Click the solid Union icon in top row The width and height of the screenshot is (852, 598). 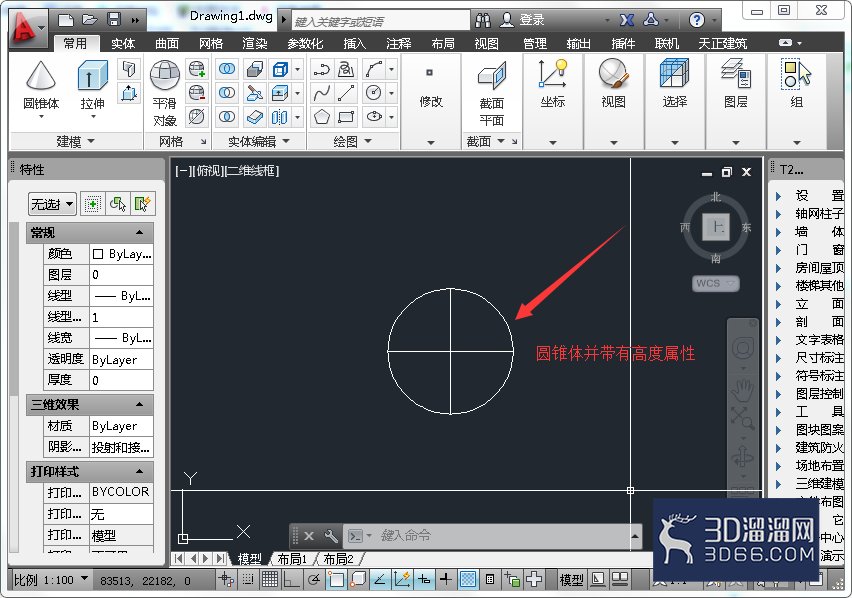pos(227,69)
